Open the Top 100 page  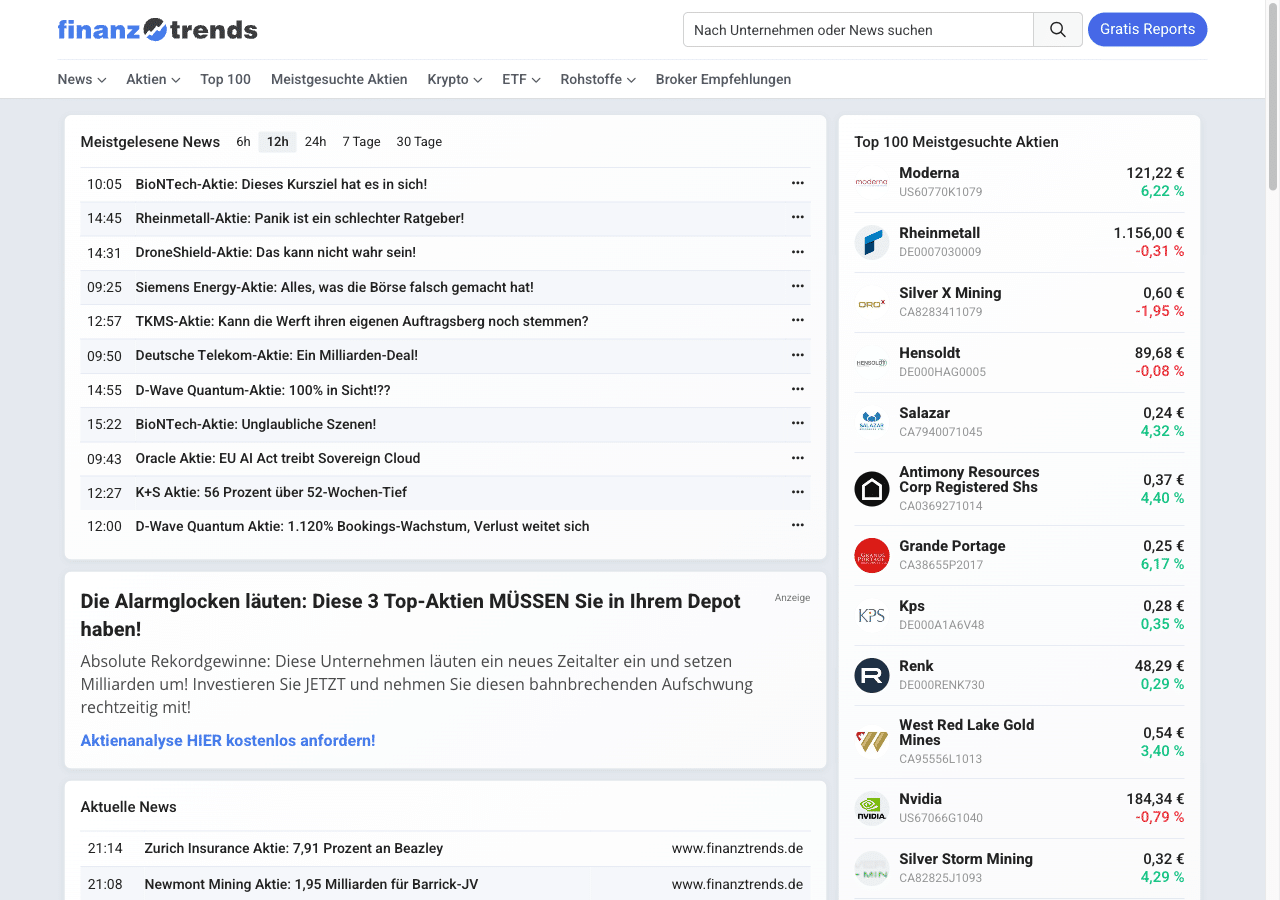225,79
